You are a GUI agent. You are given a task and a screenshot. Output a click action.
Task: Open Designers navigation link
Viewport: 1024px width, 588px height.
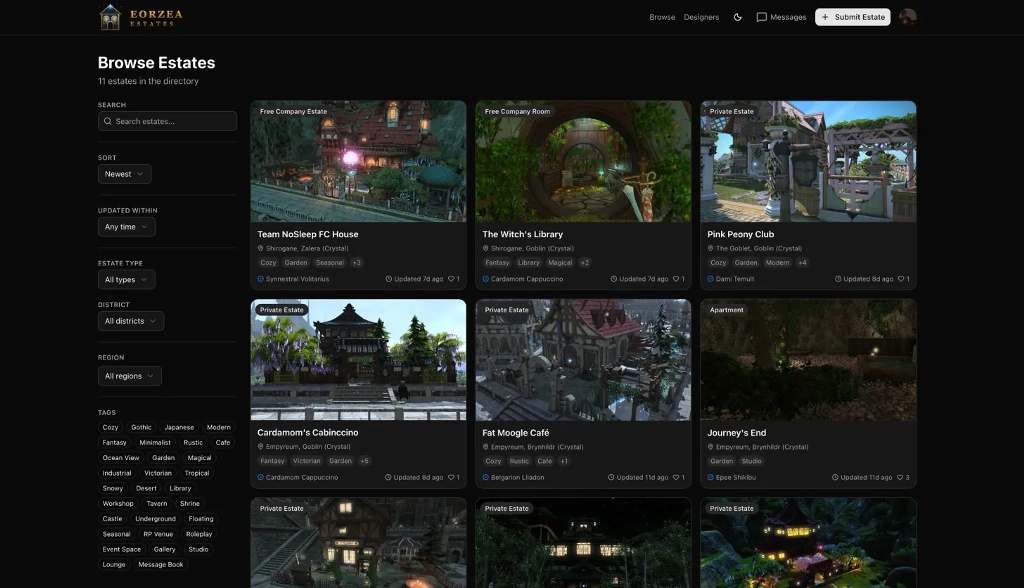point(701,17)
